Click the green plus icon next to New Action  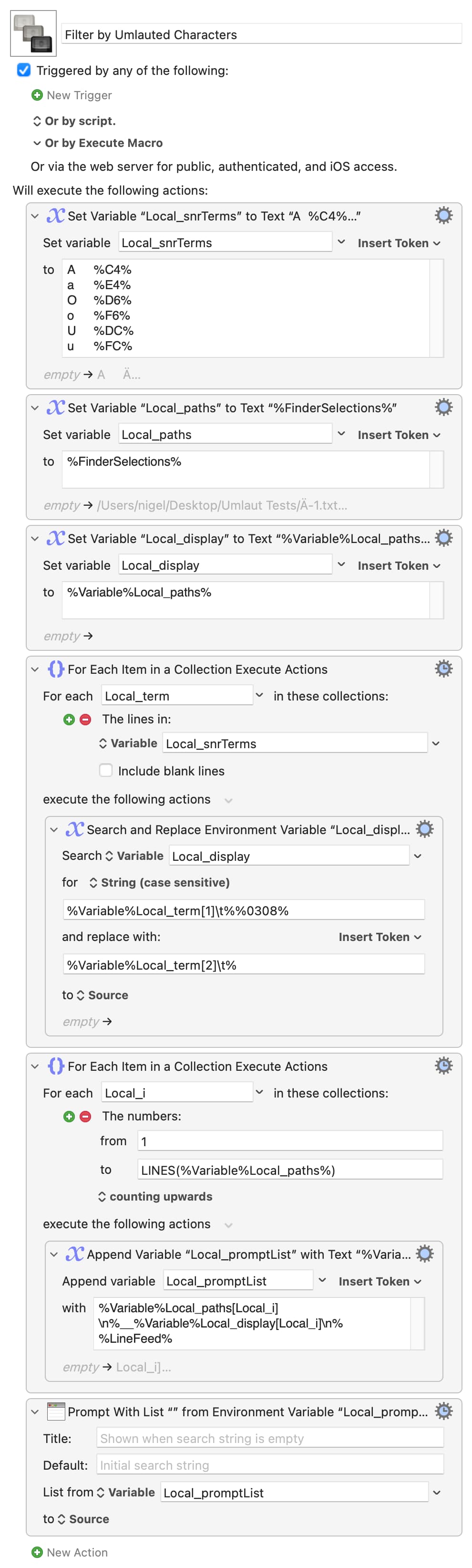click(x=37, y=1552)
